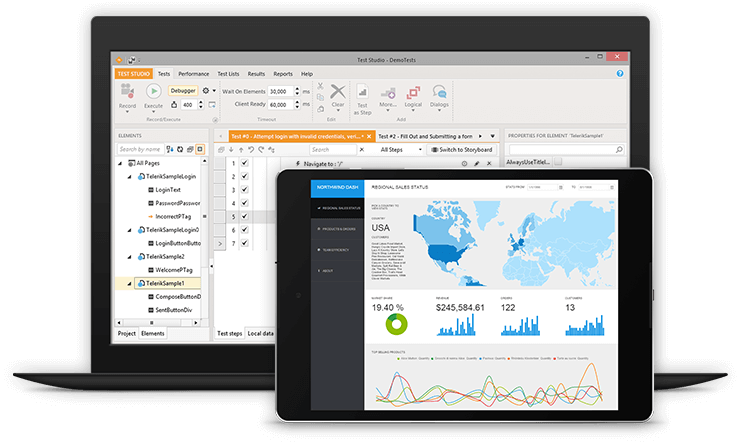The image size is (741, 442).
Task: Open Products & Orders in dashboard sidebar
Action: 337,229
